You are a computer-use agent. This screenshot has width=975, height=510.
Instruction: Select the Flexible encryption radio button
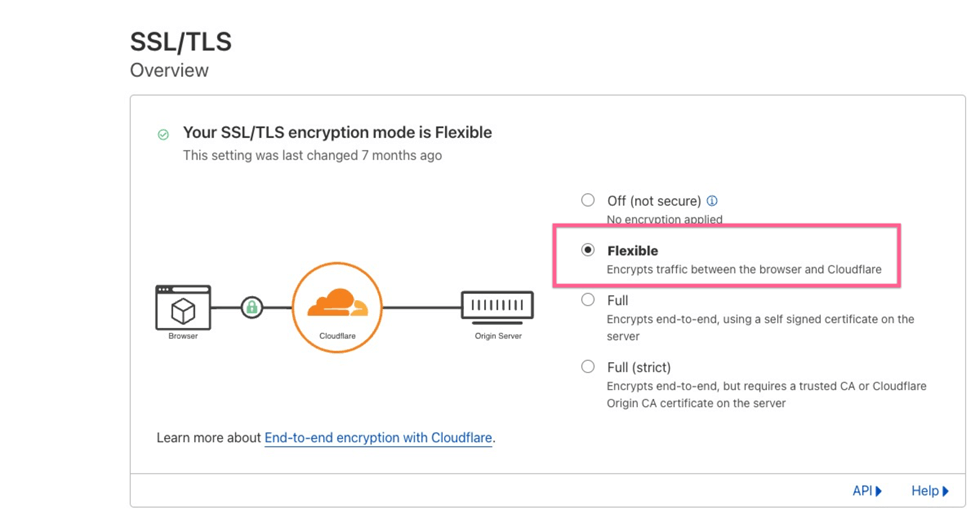588,250
